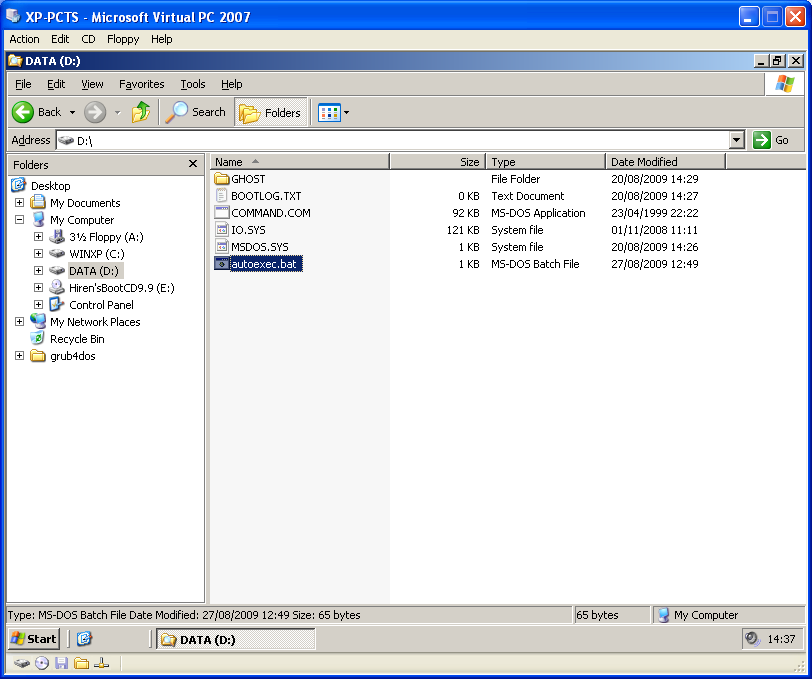The width and height of the screenshot is (812, 679).
Task: Click the system tray speaker icon
Action: [751, 638]
